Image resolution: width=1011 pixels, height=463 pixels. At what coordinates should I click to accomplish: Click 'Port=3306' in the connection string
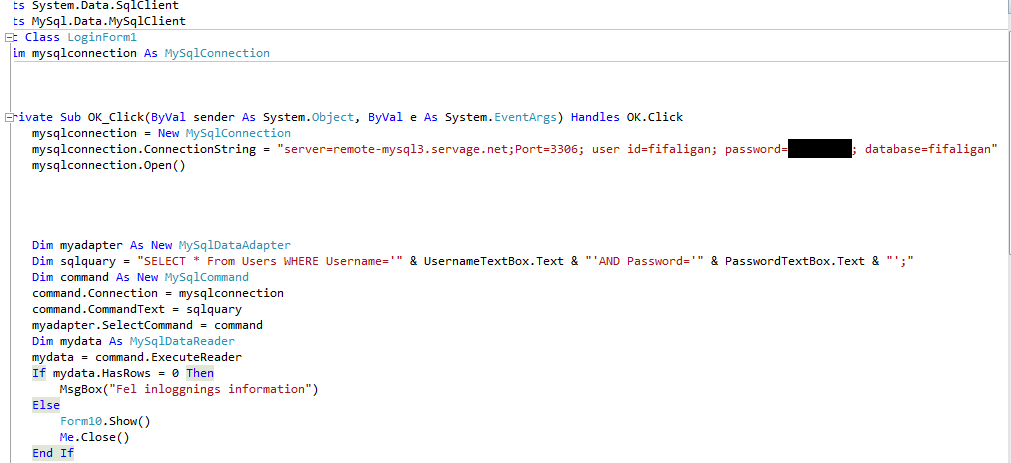[x=547, y=150]
